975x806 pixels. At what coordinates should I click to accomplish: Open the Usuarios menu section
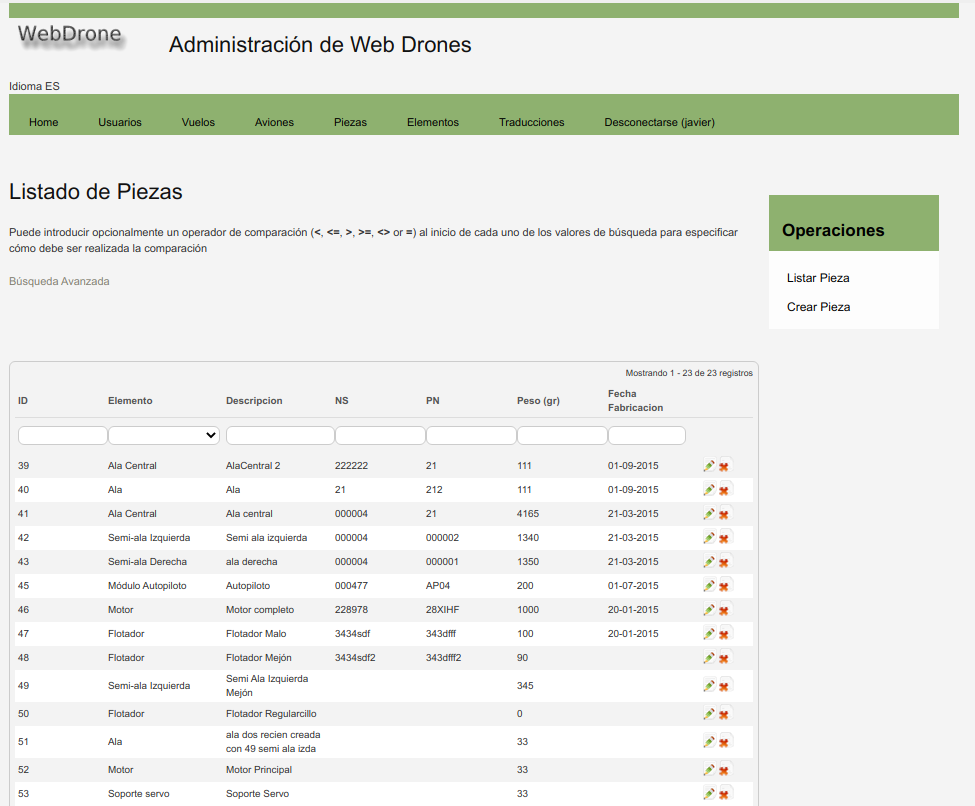pyautogui.click(x=120, y=122)
